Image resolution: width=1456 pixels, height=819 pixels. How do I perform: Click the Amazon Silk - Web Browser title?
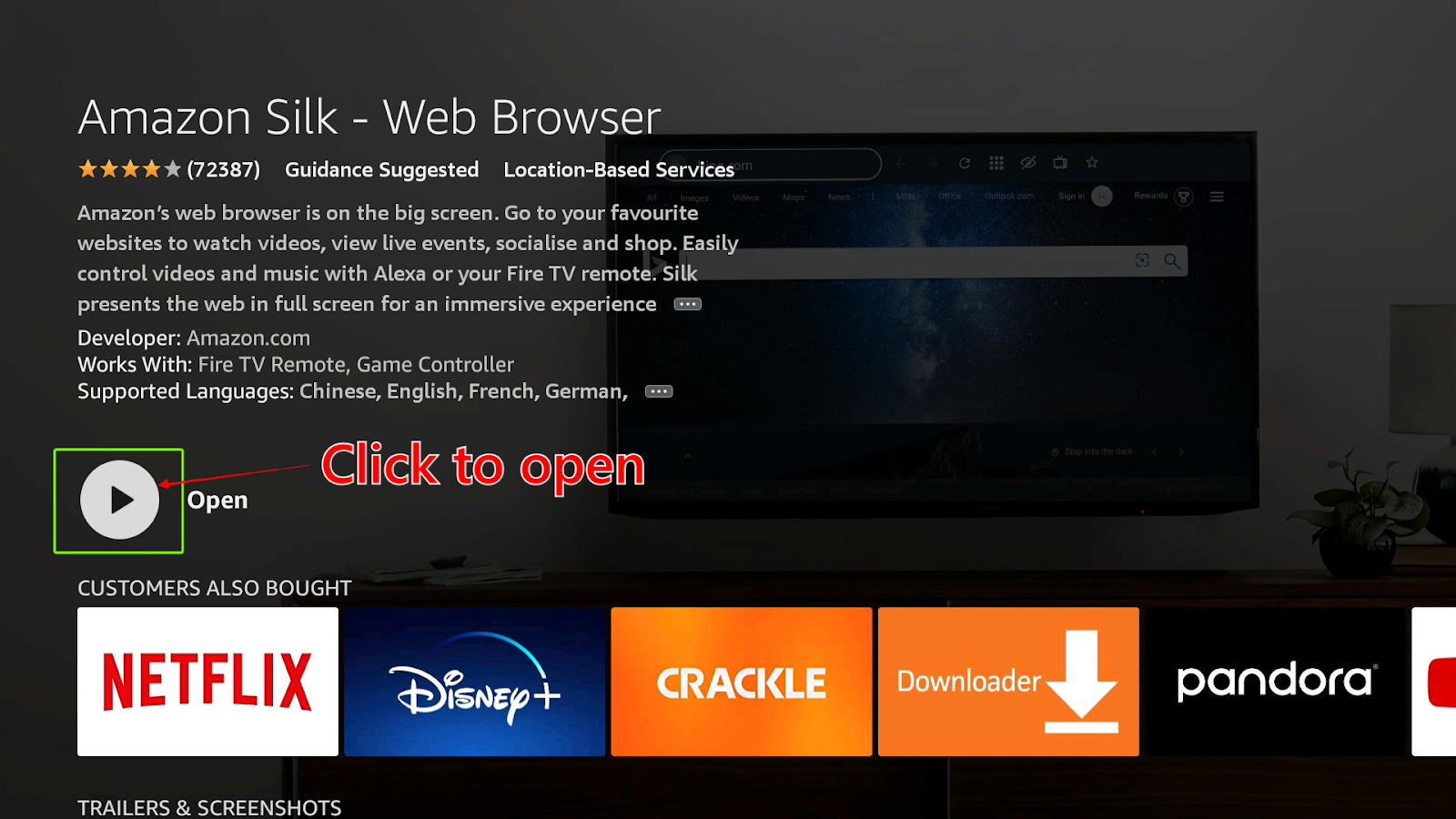369,117
